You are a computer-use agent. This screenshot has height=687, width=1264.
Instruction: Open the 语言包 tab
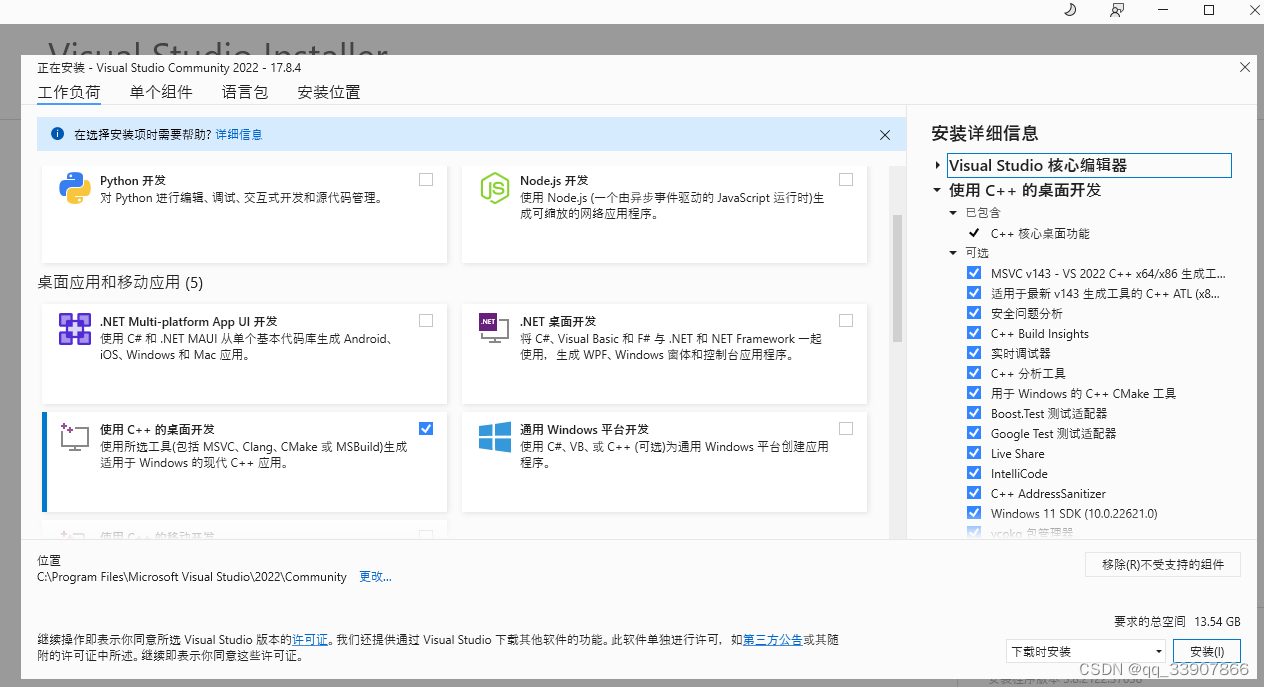click(245, 91)
